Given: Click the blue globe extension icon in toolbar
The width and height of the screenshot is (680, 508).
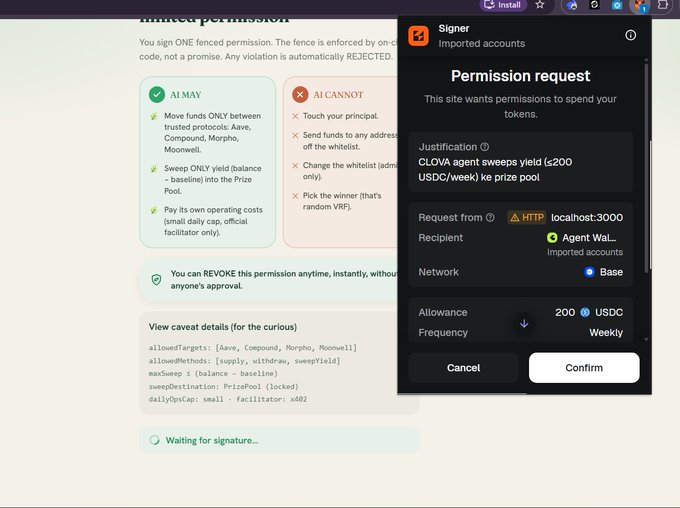Looking at the screenshot, I should 572,6.
